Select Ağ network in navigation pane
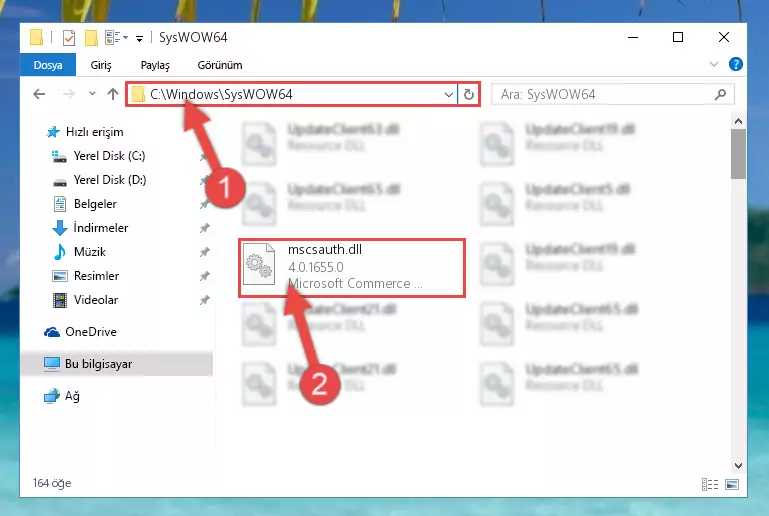The width and height of the screenshot is (769, 516). coord(72,396)
